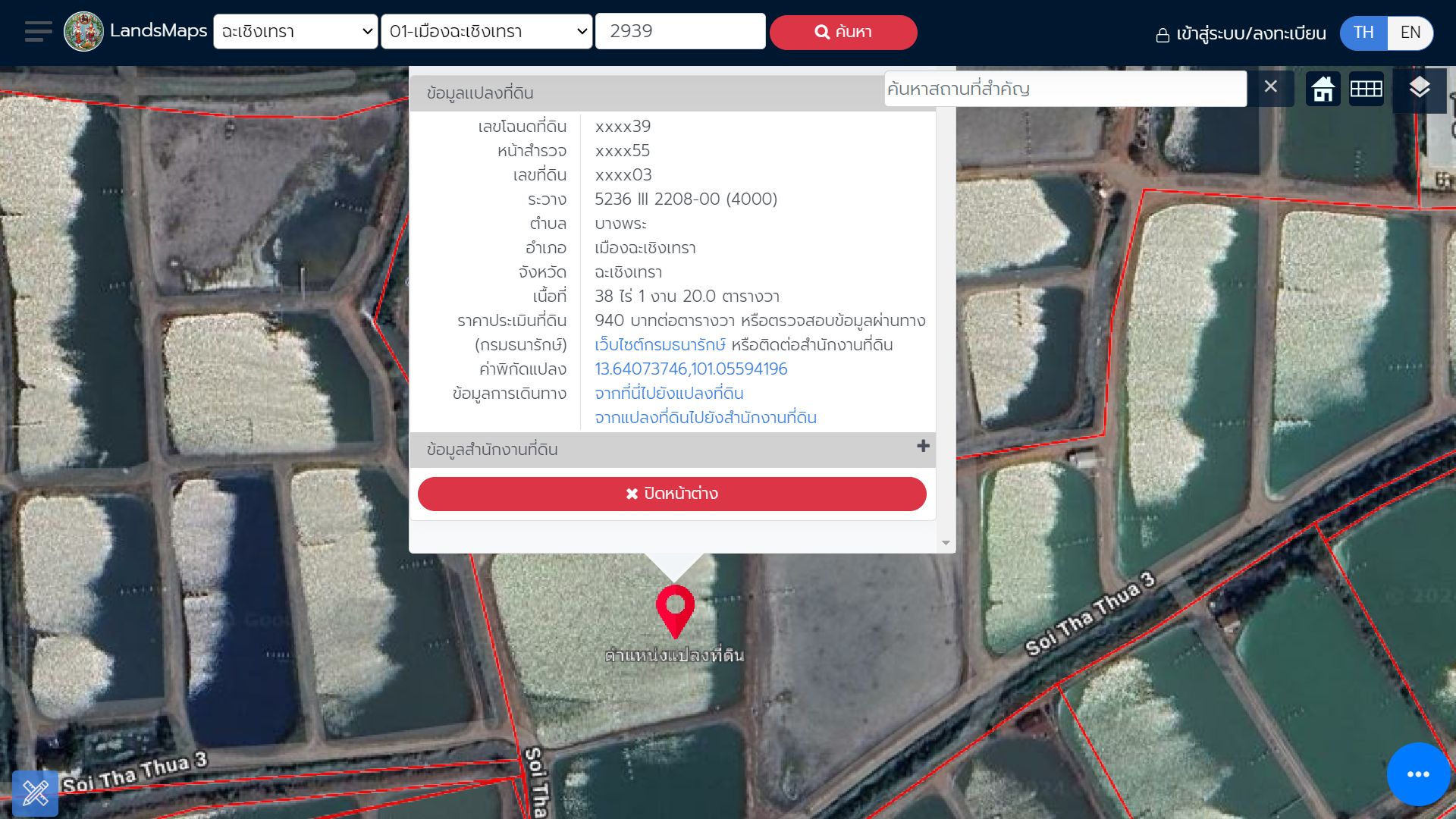Open the parcel coordinates link 13.64073746,101.05594196
This screenshot has height=819, width=1456.
[x=691, y=369]
